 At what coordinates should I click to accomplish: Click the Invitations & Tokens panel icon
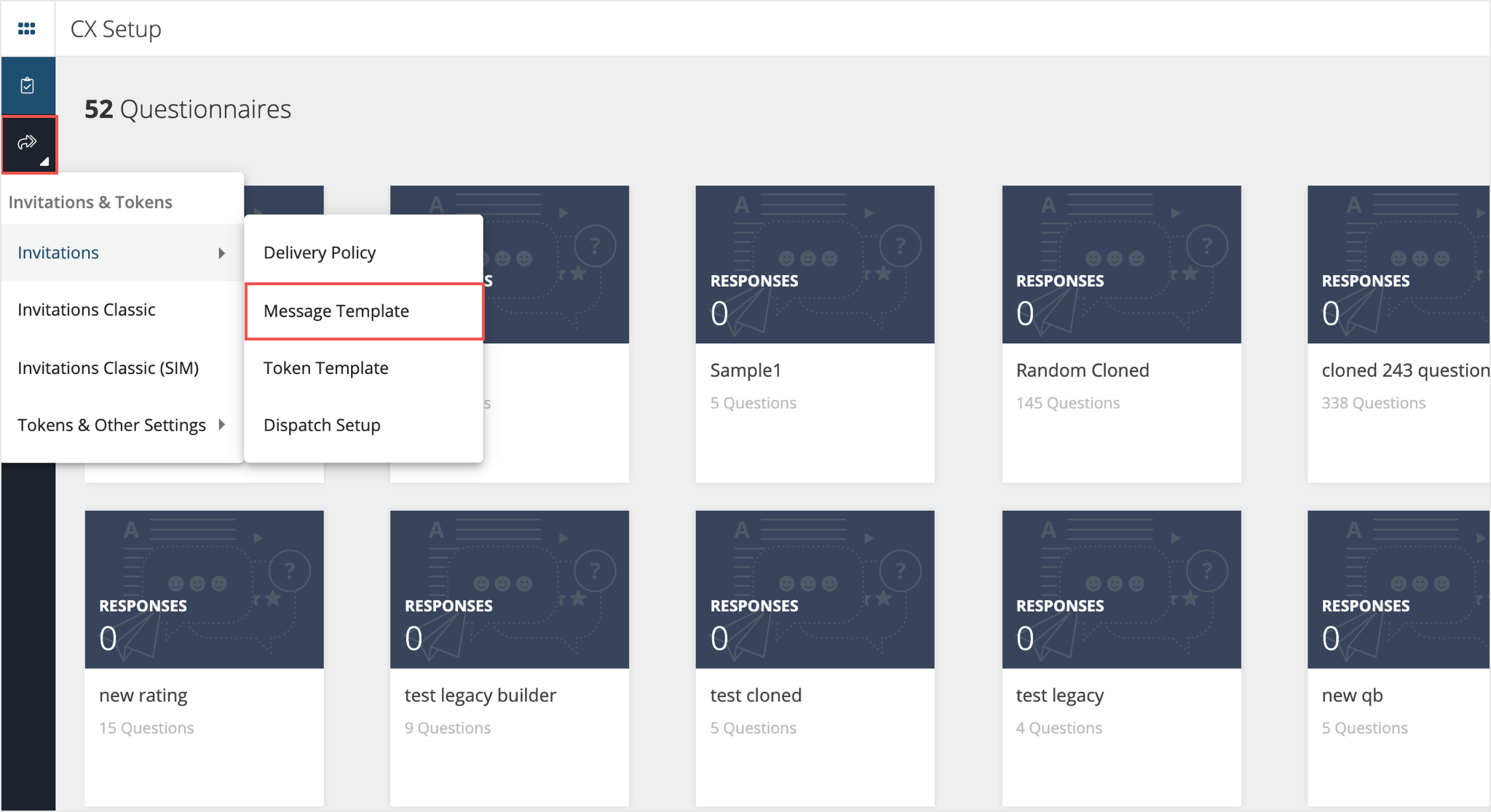[28, 142]
